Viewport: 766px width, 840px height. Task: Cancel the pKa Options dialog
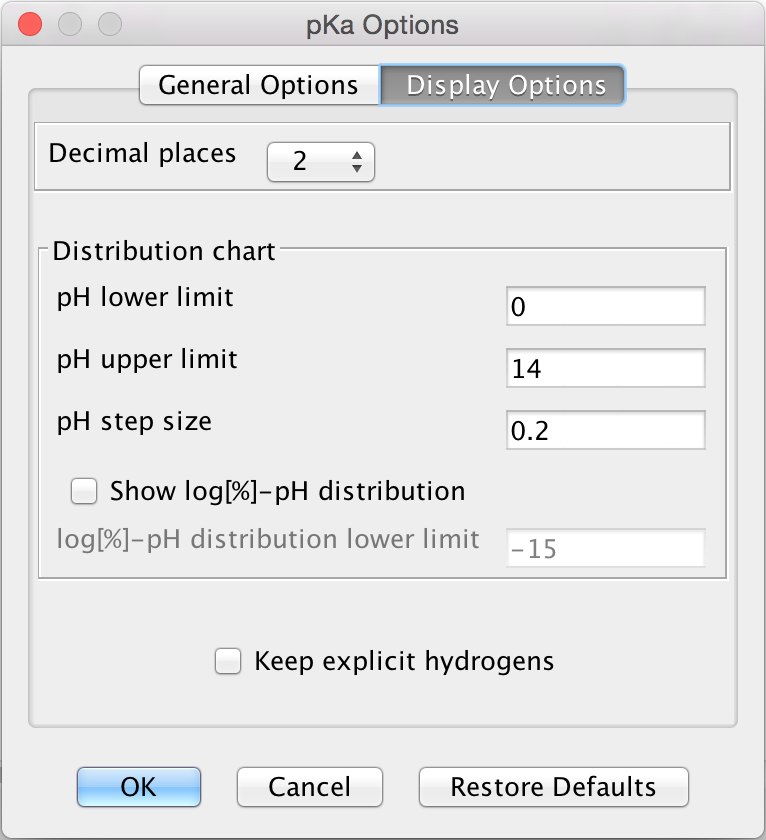click(310, 787)
